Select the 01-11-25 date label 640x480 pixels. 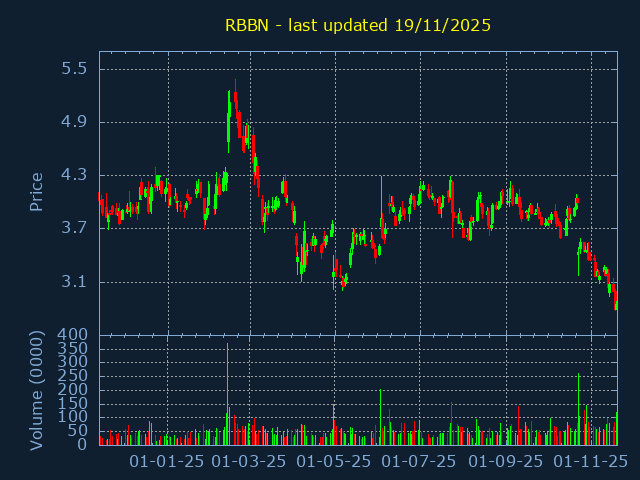(590, 462)
